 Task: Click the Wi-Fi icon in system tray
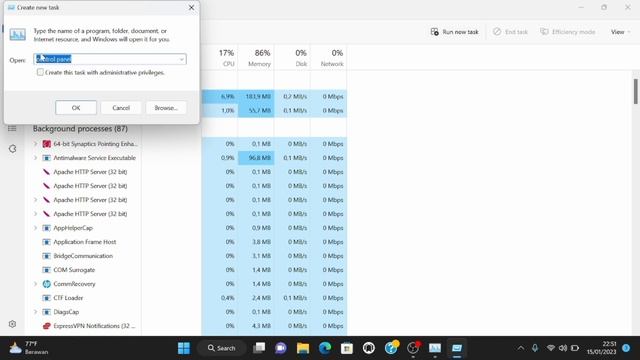551,348
